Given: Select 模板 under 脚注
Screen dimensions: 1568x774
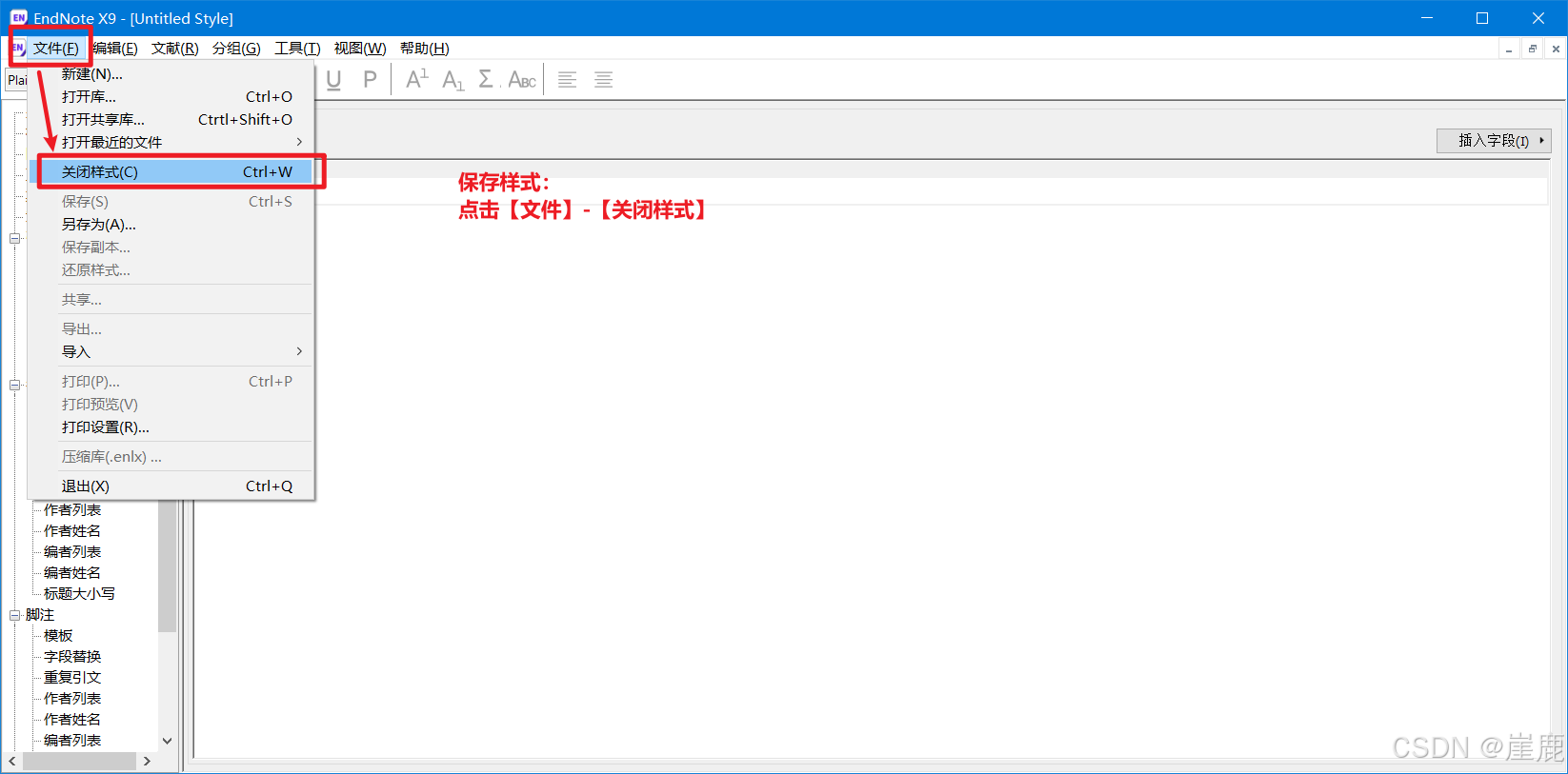Looking at the screenshot, I should [58, 636].
